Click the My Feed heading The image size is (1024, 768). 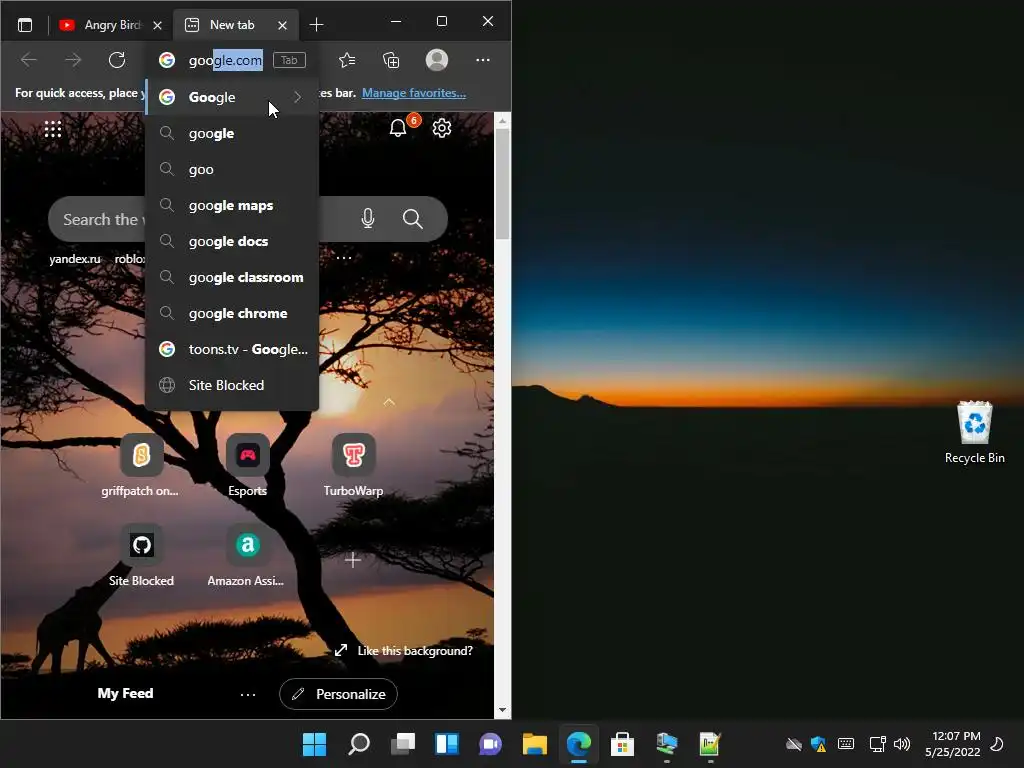125,694
